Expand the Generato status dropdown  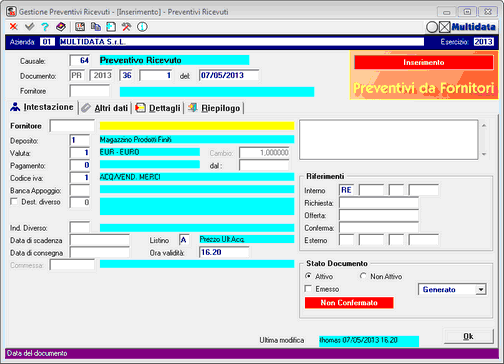click(x=481, y=289)
